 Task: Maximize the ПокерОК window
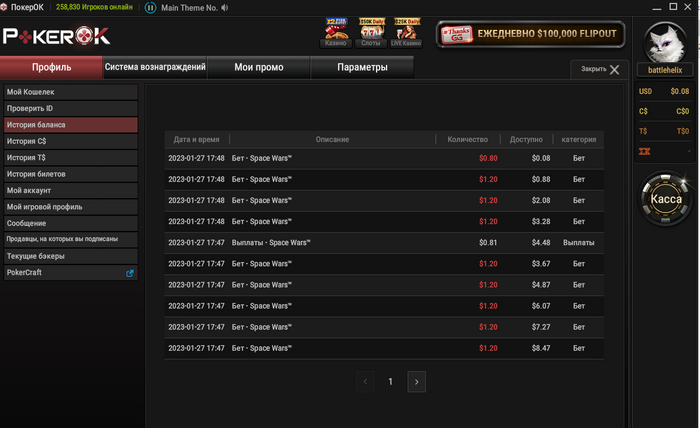[673, 7]
